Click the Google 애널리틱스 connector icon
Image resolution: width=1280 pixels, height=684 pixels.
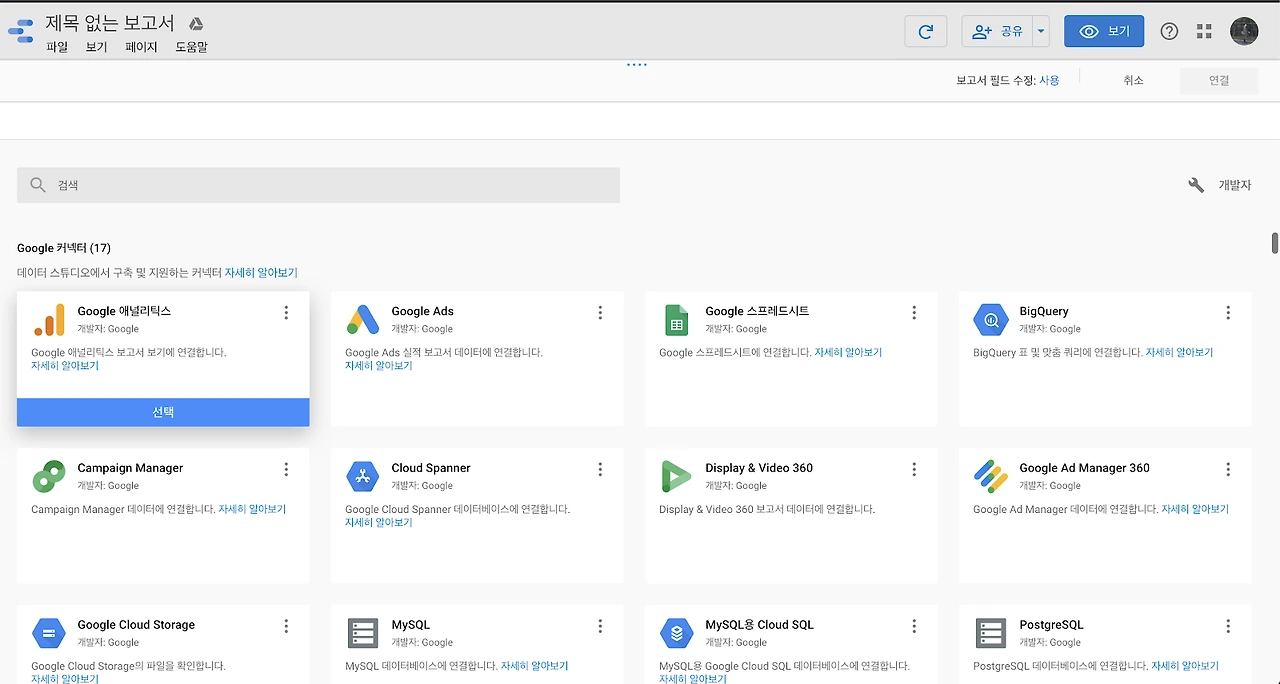tap(49, 319)
